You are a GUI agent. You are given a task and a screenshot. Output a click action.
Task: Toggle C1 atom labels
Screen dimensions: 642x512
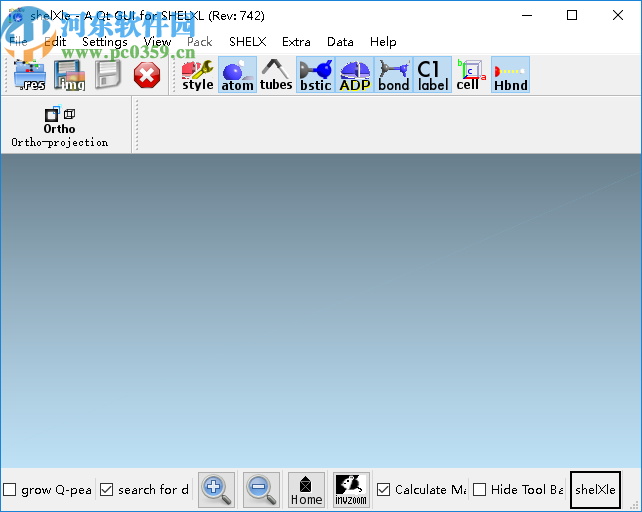[x=433, y=75]
